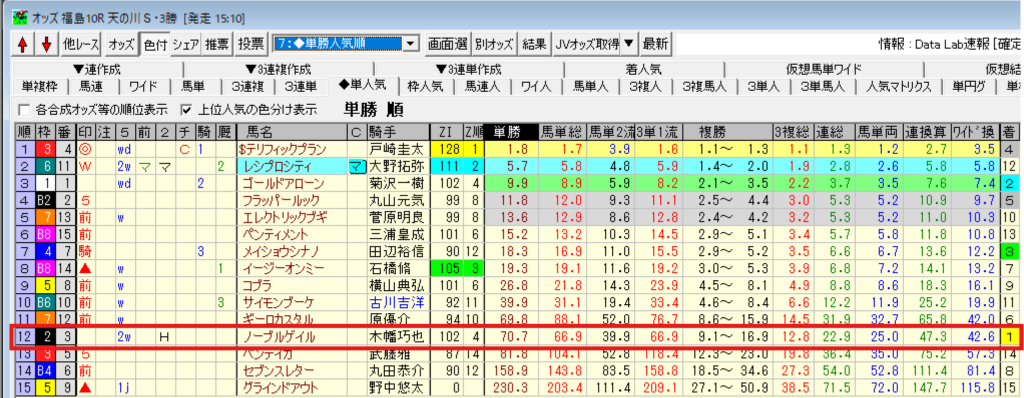
Task: Click the red up arrow button
Action: [x=24, y=44]
